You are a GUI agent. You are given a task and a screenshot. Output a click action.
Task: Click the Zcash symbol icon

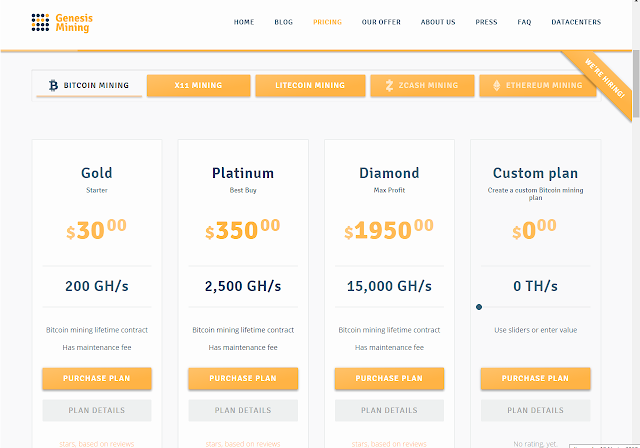389,85
